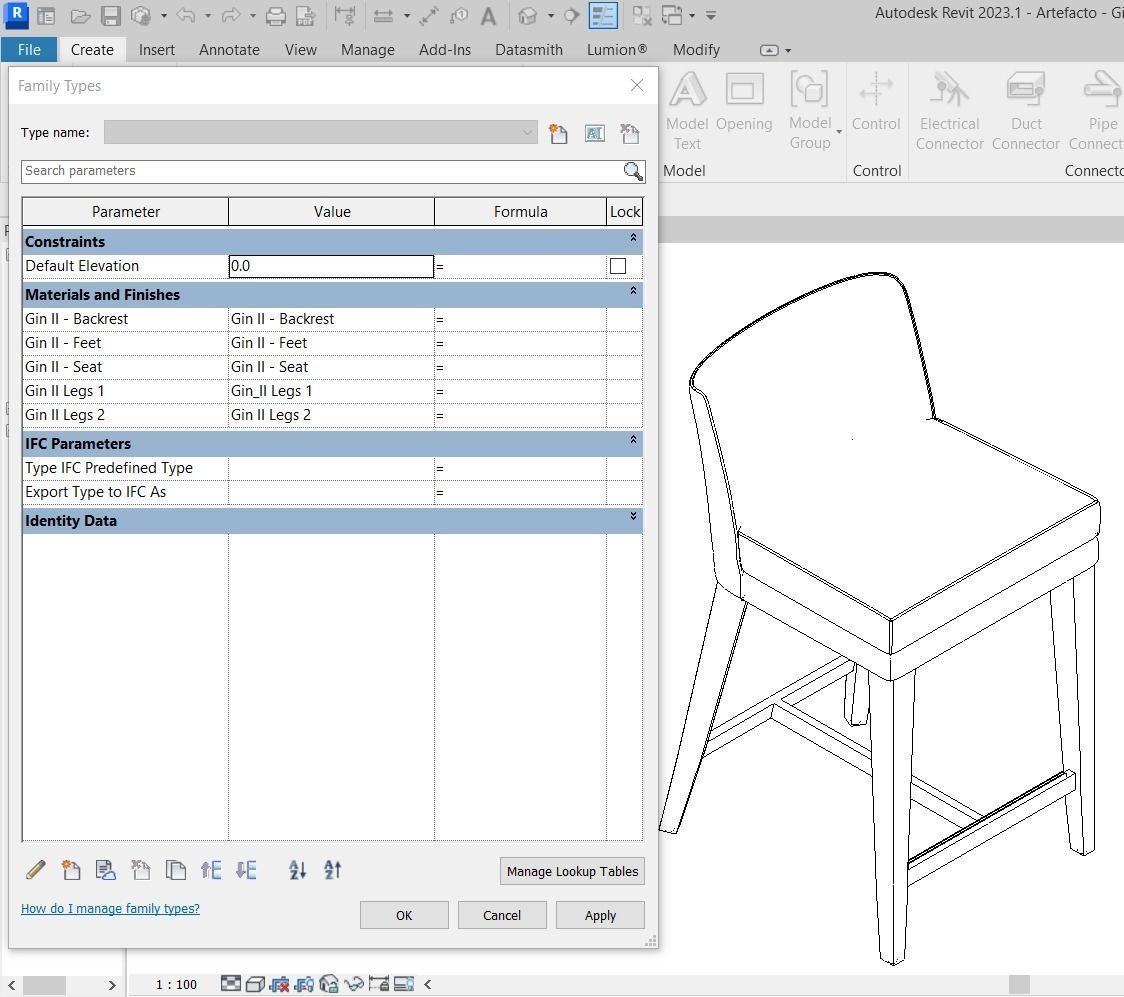Collapse the IFC Parameters group
This screenshot has height=997, width=1124.
pos(633,439)
